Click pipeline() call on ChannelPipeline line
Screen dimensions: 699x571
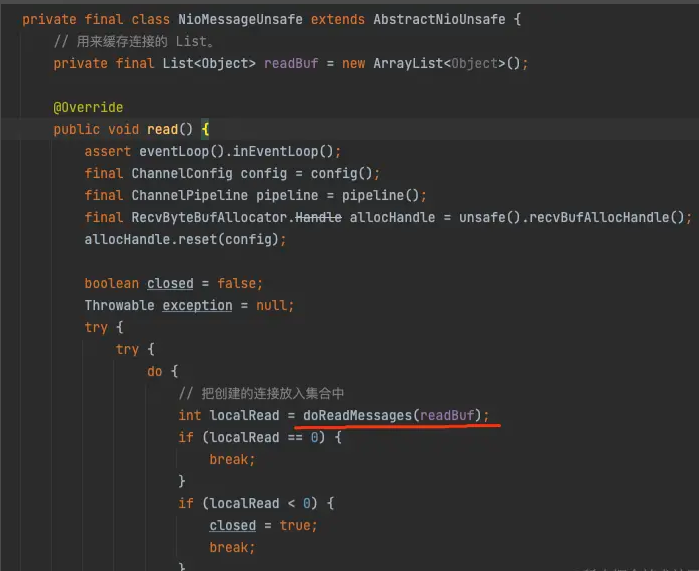(381, 195)
